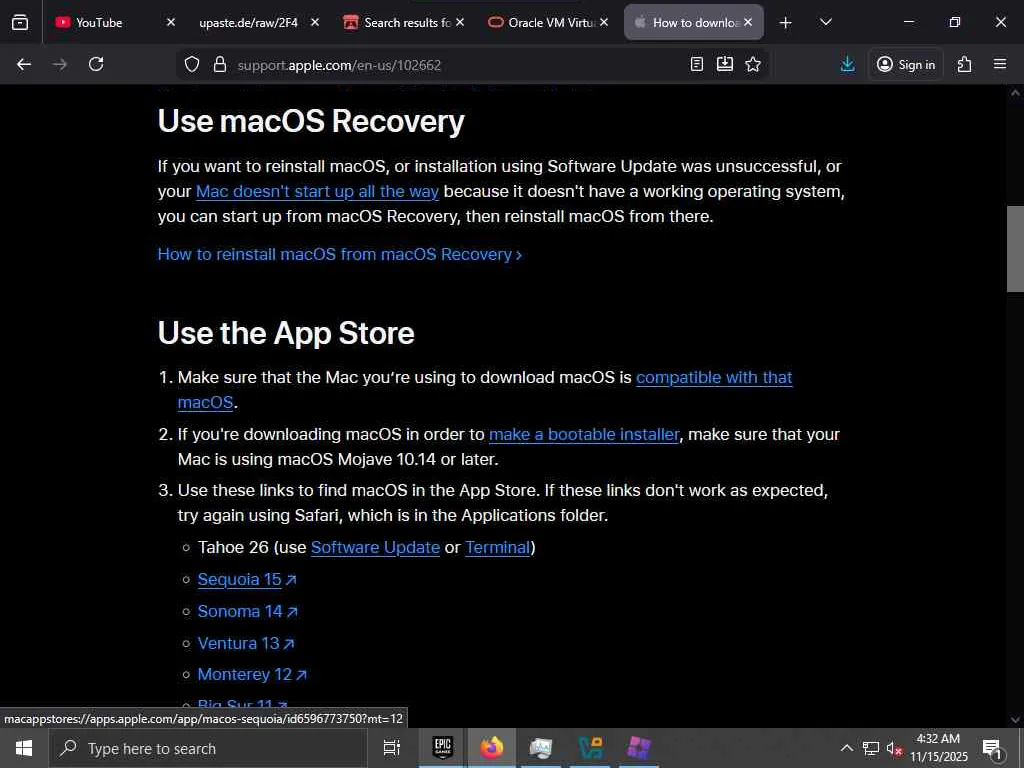This screenshot has height=768, width=1024.
Task: Open the Windows Start menu
Action: click(24, 748)
